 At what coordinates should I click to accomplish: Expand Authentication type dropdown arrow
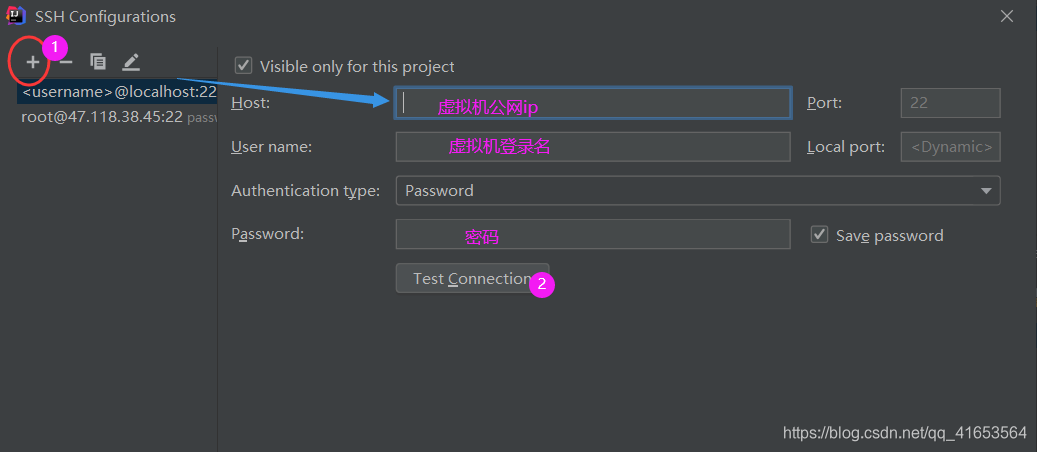(x=985, y=191)
